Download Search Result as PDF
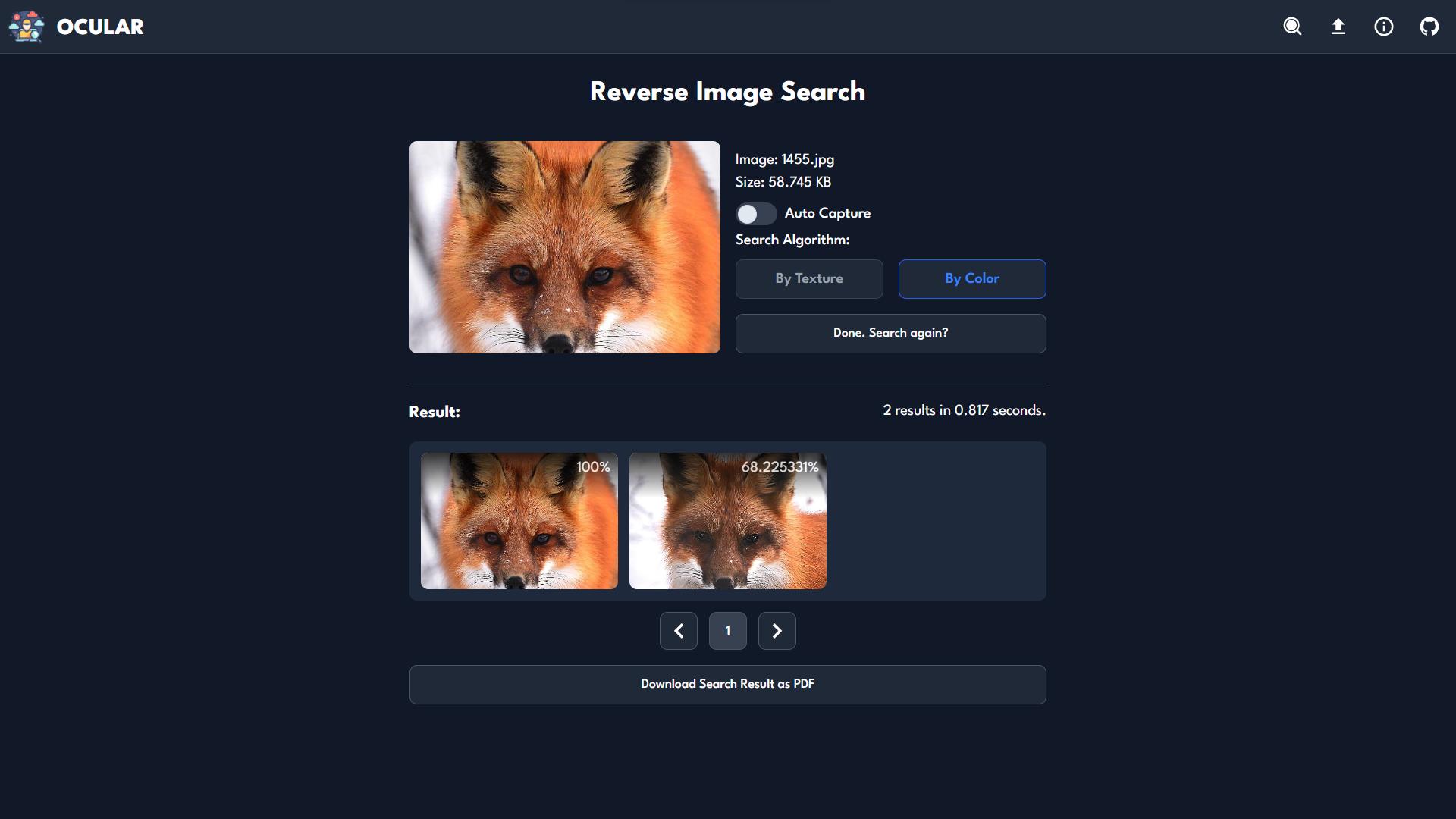The height and width of the screenshot is (819, 1456). [x=727, y=685]
